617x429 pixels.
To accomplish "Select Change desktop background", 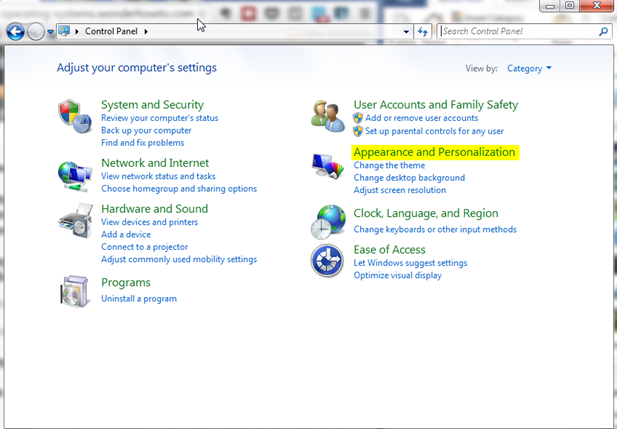I will [x=409, y=178].
